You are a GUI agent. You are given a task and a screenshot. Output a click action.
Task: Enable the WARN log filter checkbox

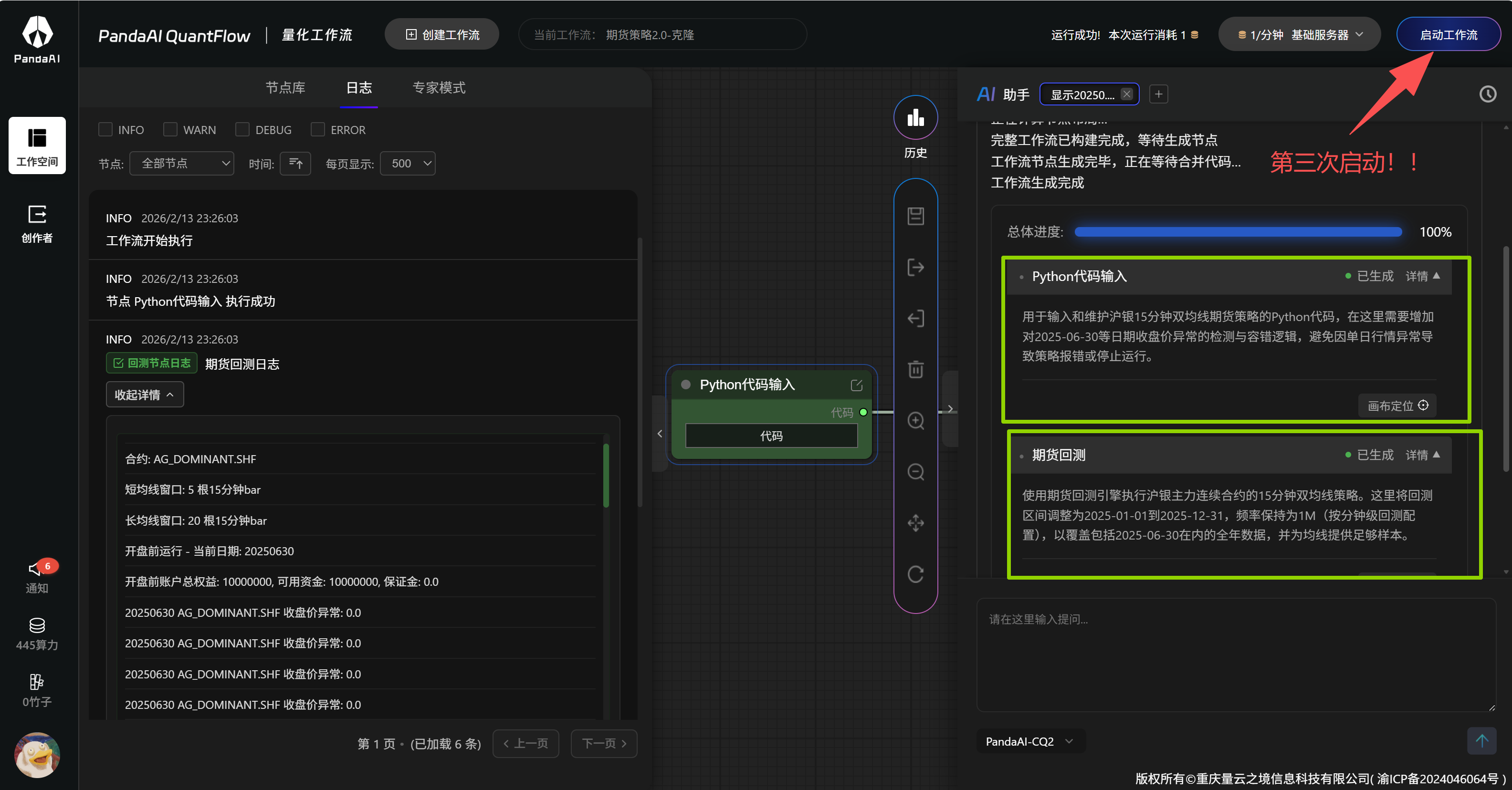point(170,129)
